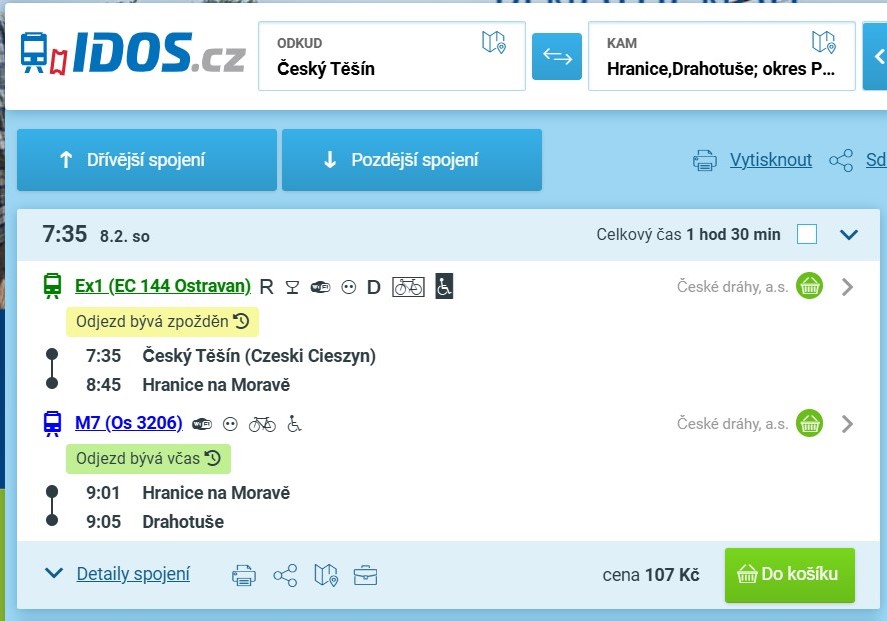
Task: Click the briefcase icon in the bottom row
Action: [365, 576]
